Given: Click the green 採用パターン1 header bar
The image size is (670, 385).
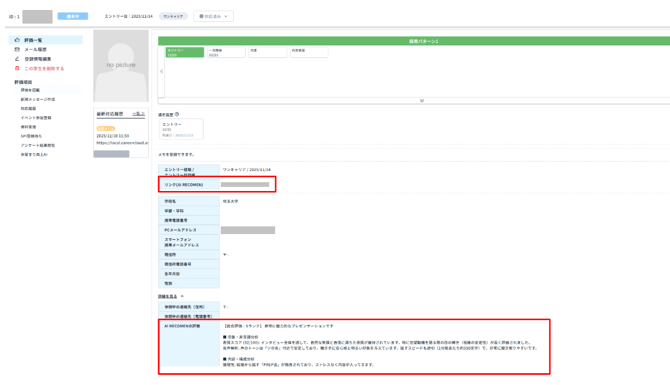Looking at the screenshot, I should click(x=414, y=41).
